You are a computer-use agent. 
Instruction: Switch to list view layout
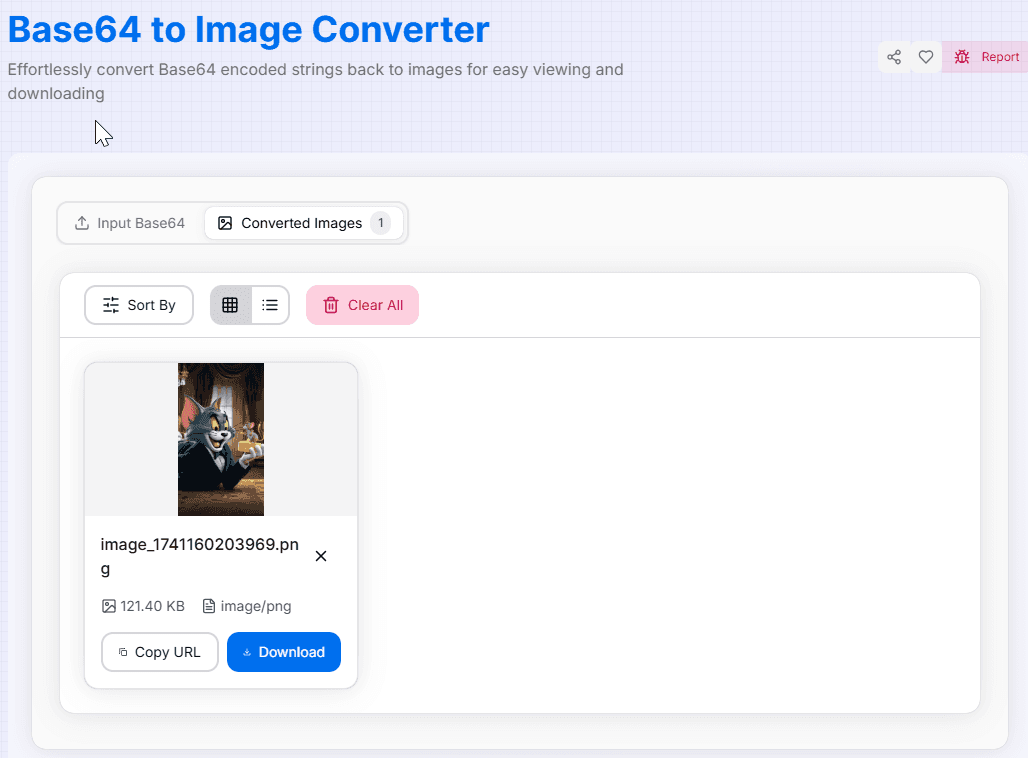coord(269,305)
